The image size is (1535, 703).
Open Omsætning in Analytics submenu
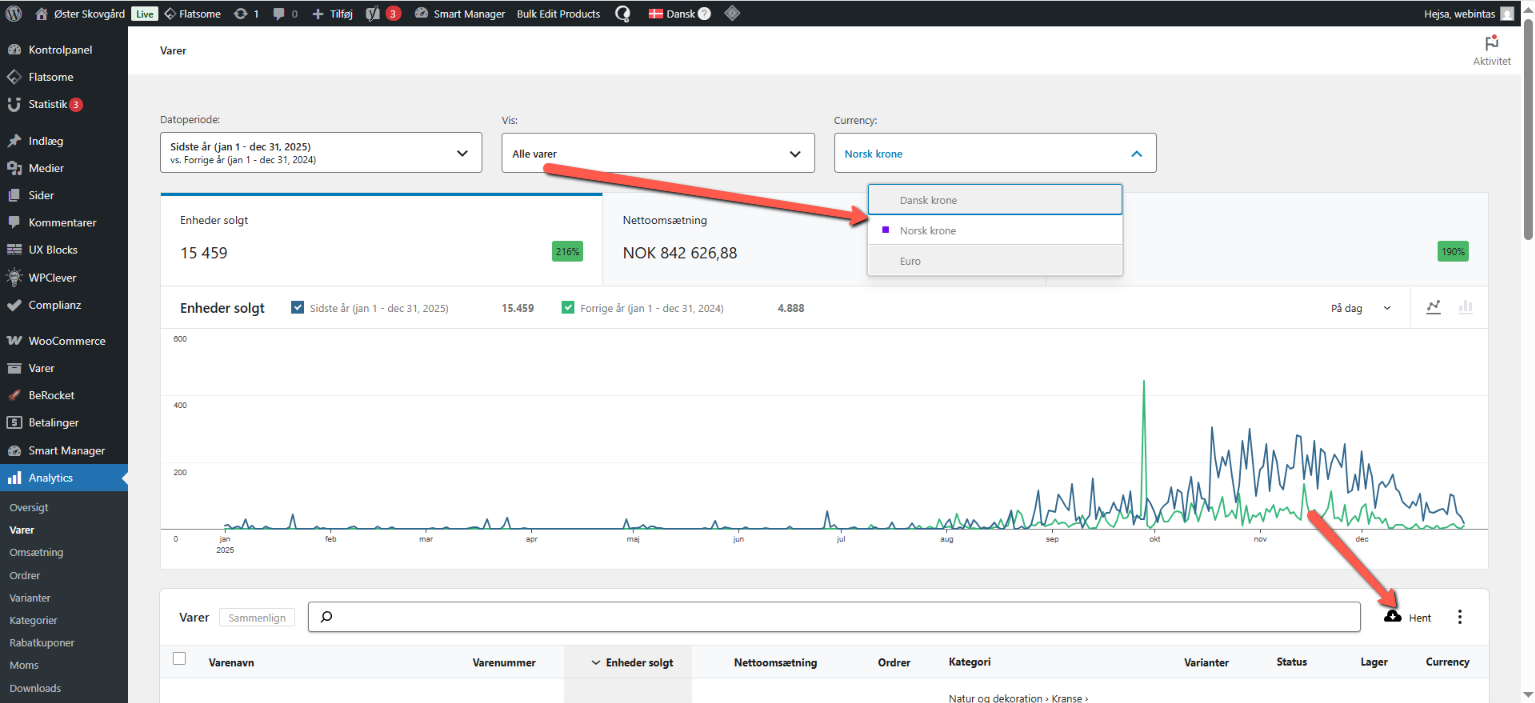pos(36,552)
